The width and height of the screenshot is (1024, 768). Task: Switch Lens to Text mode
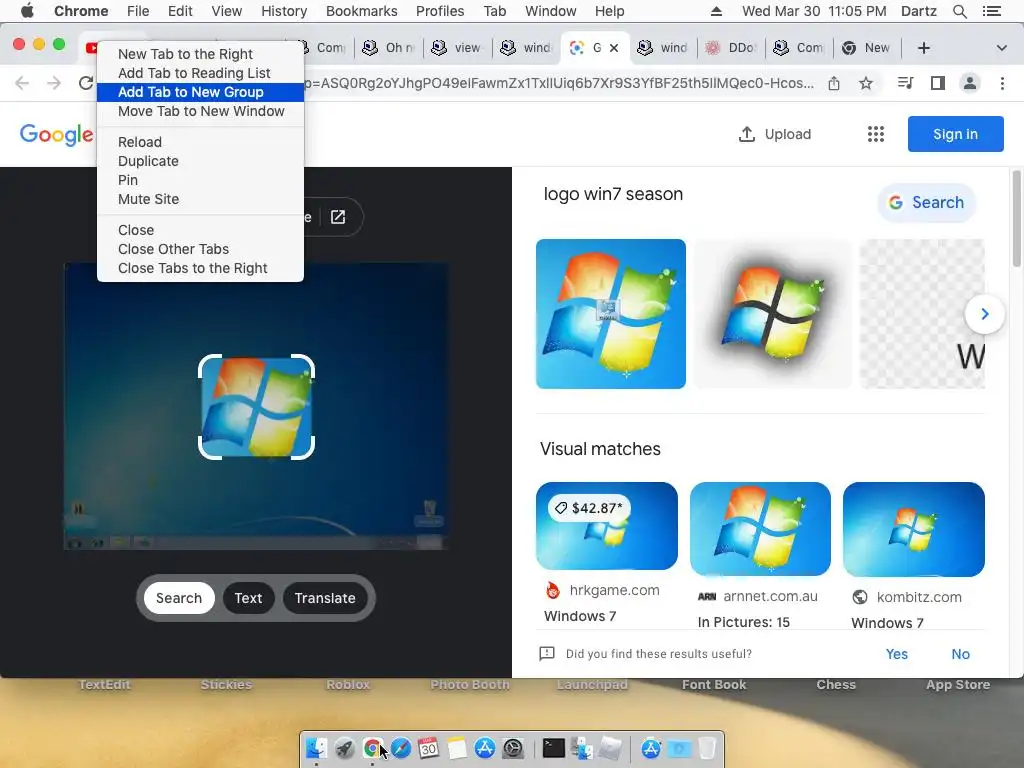(x=248, y=598)
